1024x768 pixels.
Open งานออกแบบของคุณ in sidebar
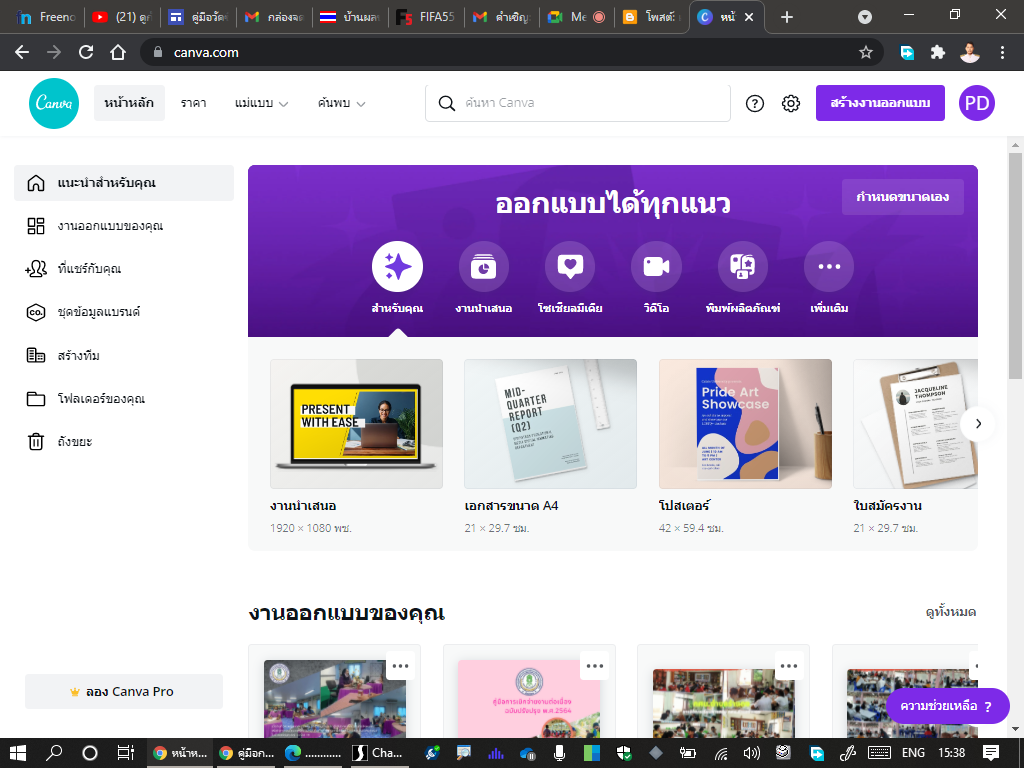pyautogui.click(x=124, y=226)
